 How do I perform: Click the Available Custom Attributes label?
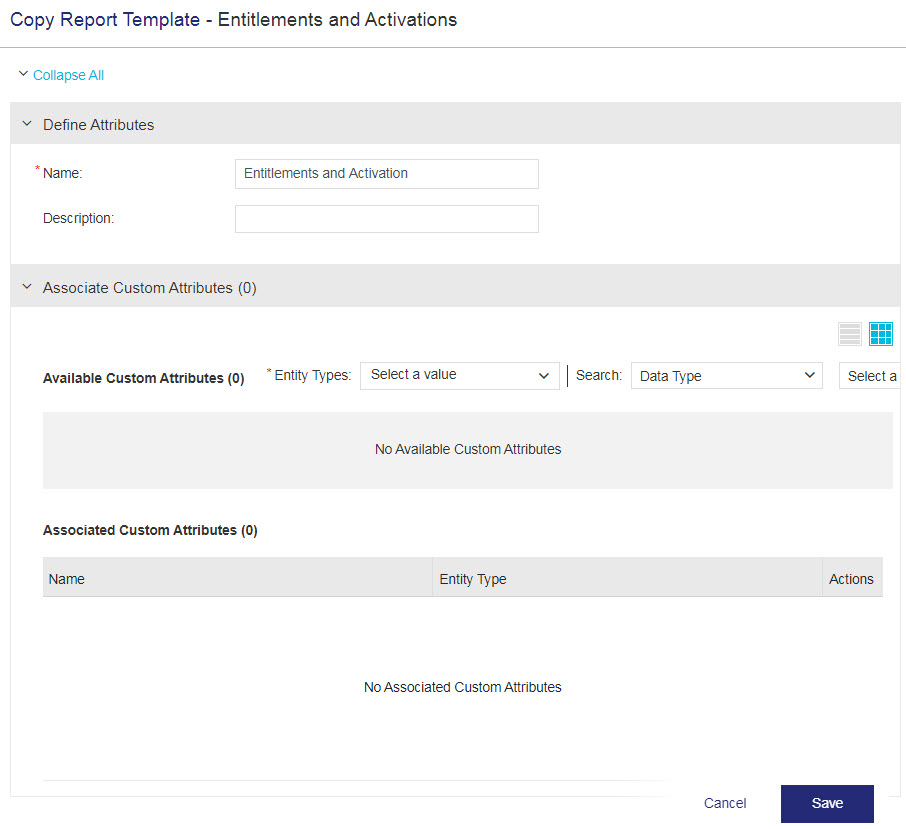[142, 377]
